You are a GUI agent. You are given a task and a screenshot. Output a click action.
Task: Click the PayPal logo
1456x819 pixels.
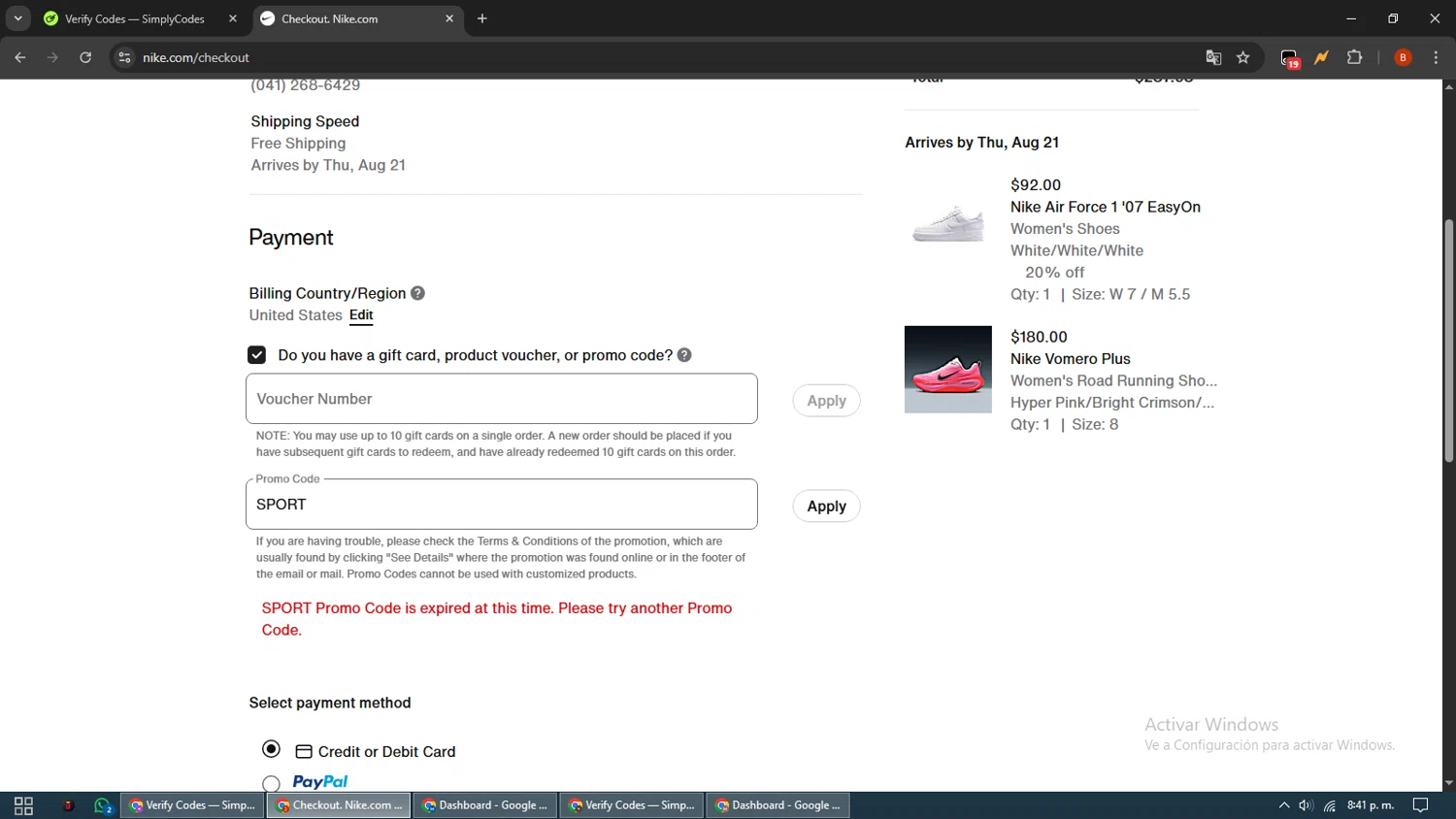(320, 782)
